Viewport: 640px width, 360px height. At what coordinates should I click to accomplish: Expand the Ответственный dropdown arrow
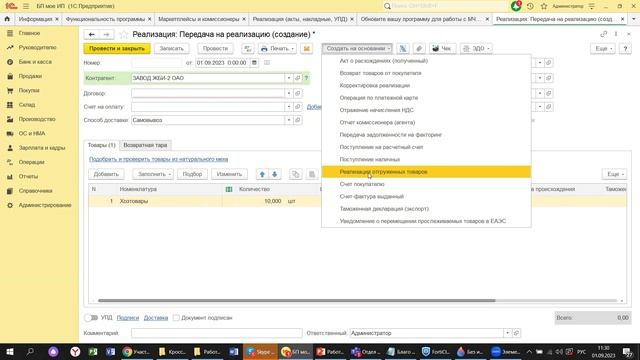pyautogui.click(x=507, y=333)
